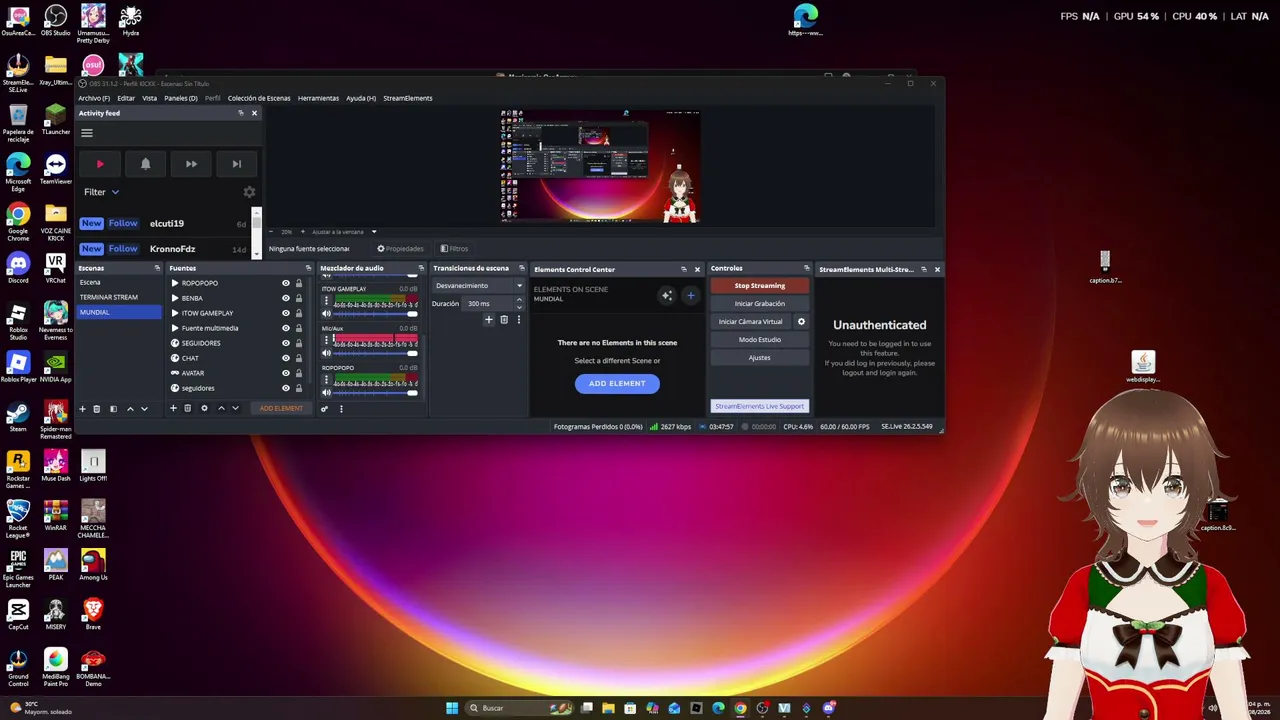Screen dimensions: 1280x720
Task: Toggle visibility of AVATAR source
Action: point(286,373)
